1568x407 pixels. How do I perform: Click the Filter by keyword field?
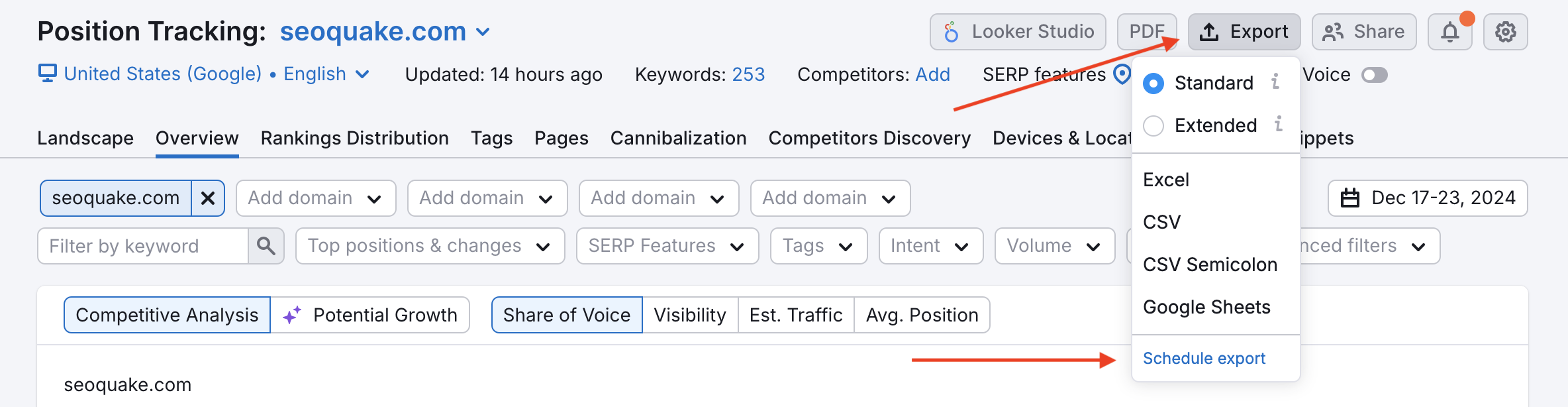tap(143, 246)
